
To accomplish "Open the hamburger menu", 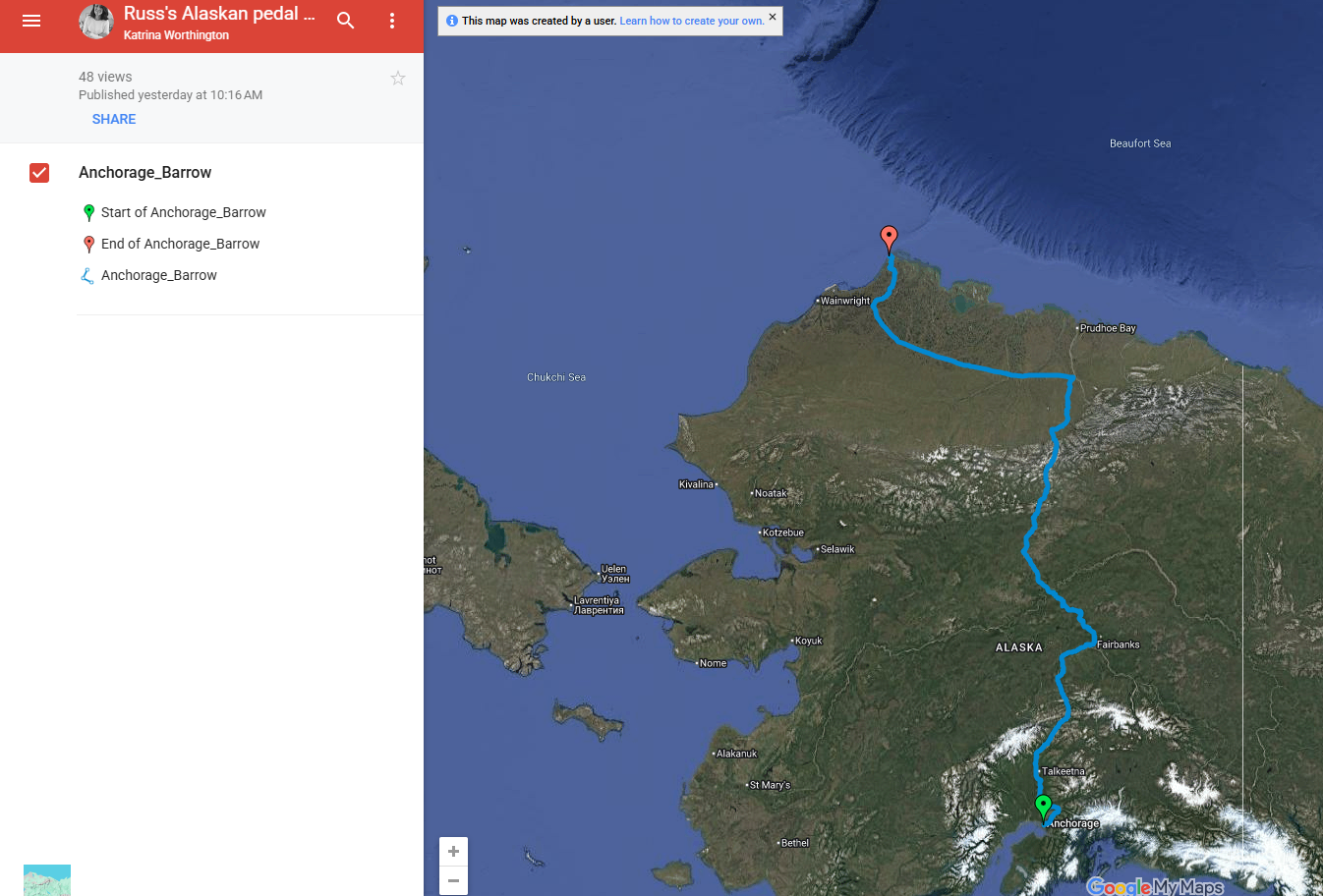I will pos(31,21).
